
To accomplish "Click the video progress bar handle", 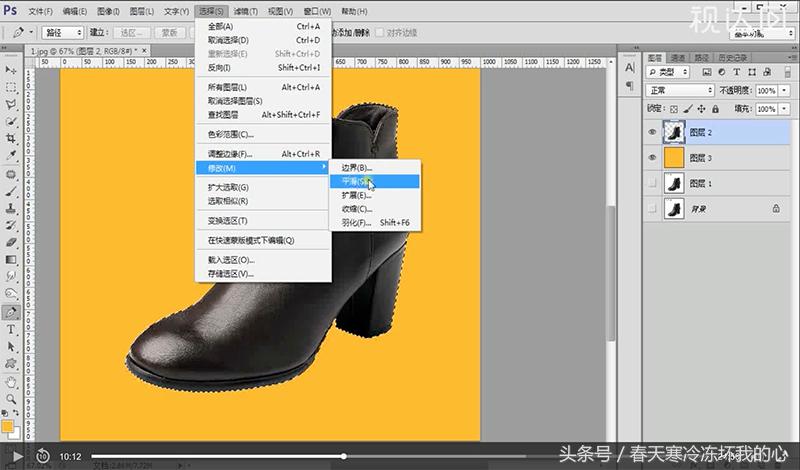I will point(344,456).
